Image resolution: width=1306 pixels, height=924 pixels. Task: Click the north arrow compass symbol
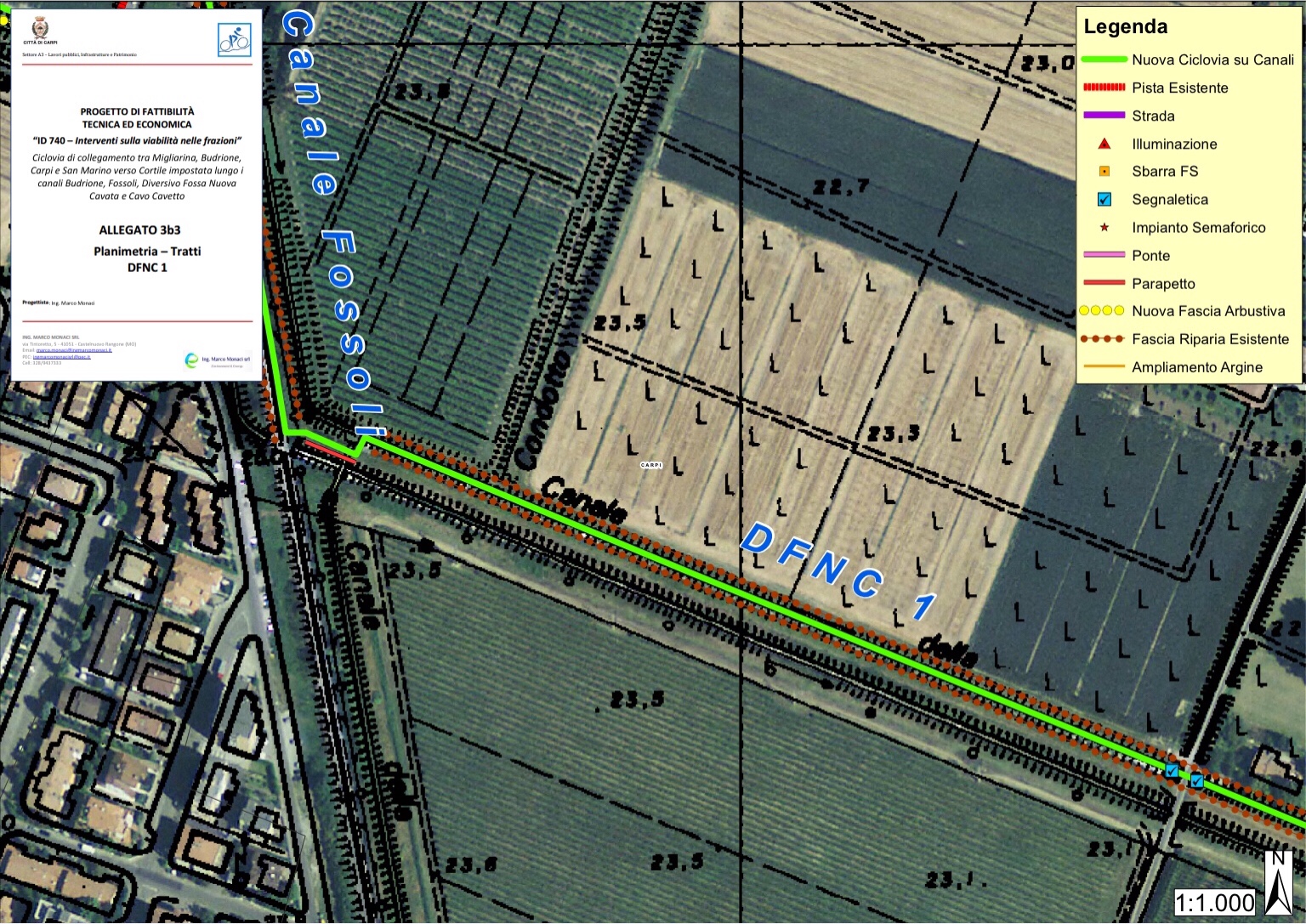pos(1278,883)
